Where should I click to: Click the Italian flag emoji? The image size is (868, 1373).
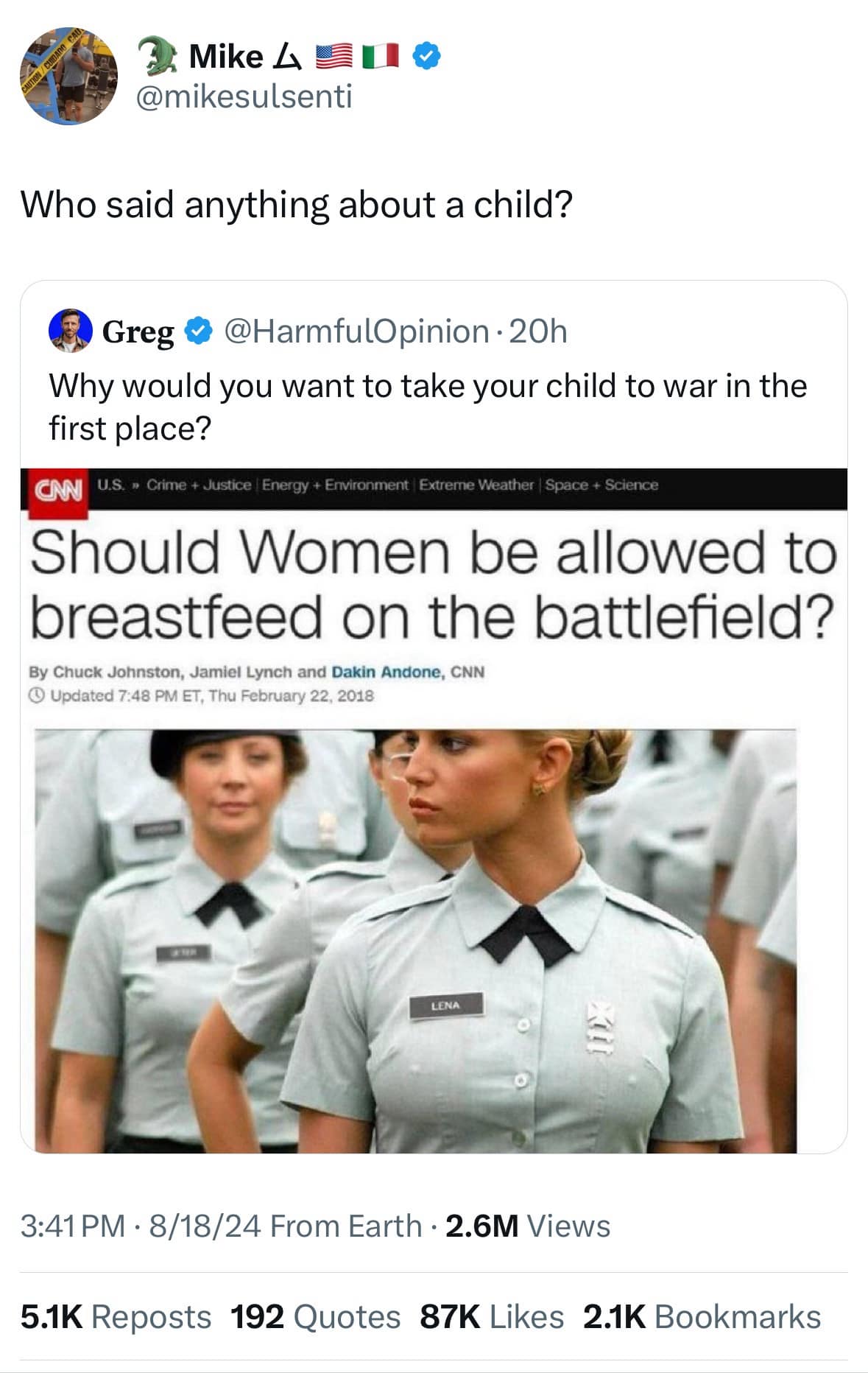click(381, 57)
